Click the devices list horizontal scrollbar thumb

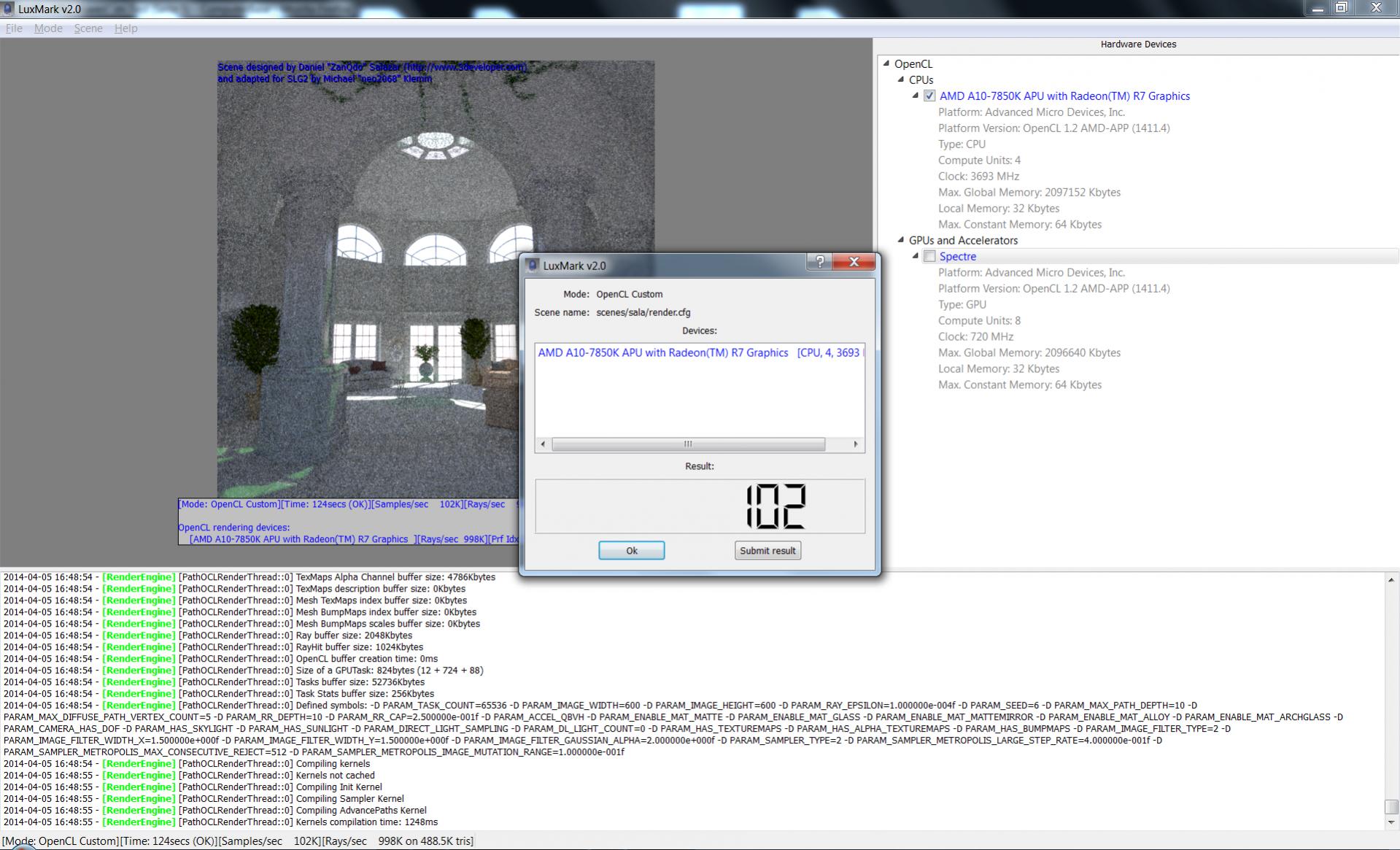(x=688, y=444)
